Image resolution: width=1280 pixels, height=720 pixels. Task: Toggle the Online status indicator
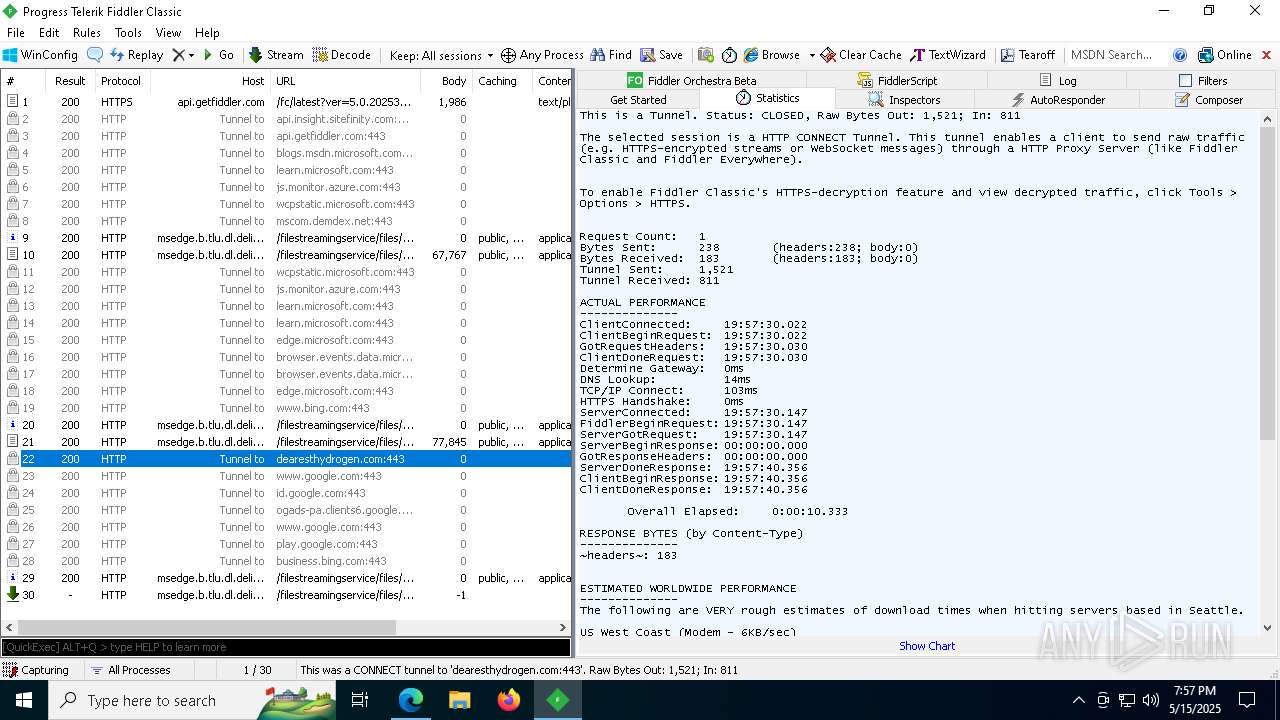[x=1225, y=55]
